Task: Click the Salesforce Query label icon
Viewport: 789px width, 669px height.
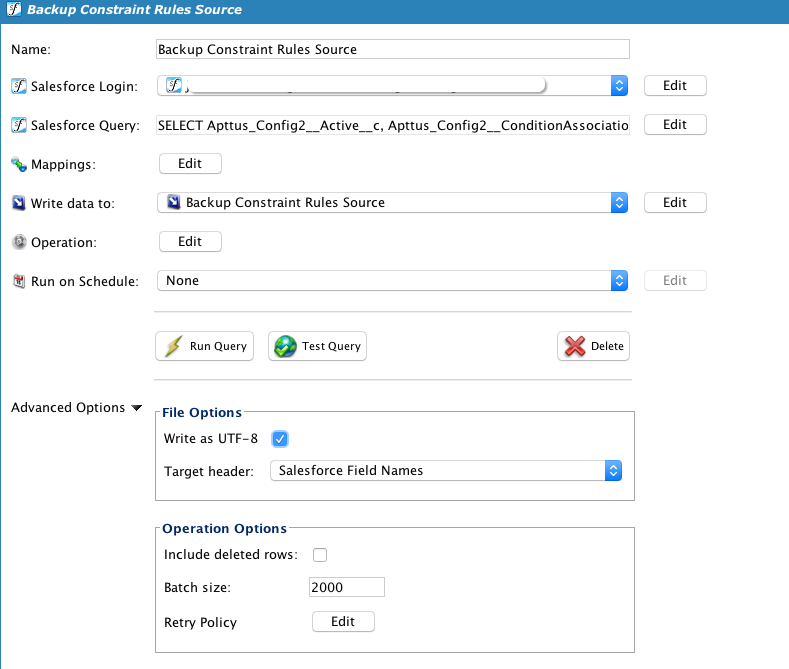Action: [x=18, y=125]
